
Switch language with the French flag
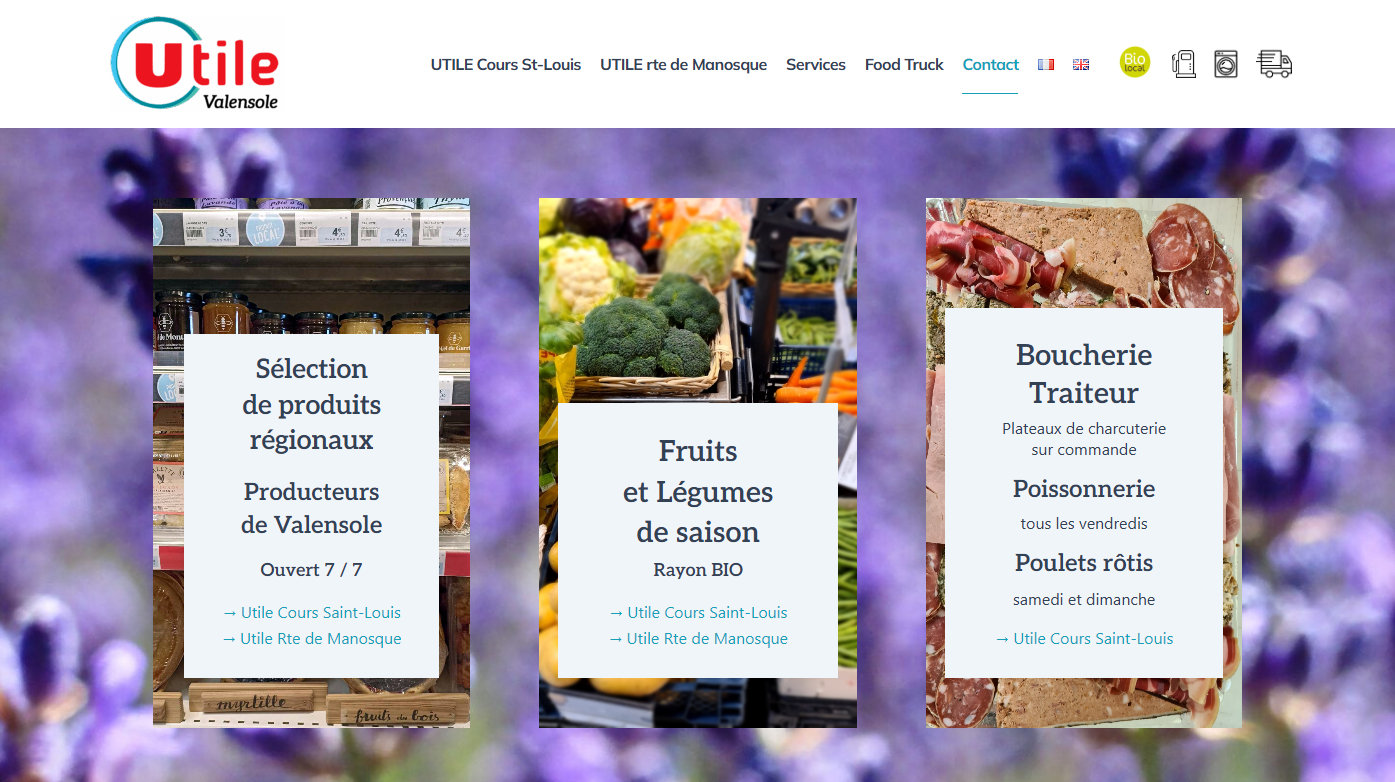click(x=1046, y=64)
